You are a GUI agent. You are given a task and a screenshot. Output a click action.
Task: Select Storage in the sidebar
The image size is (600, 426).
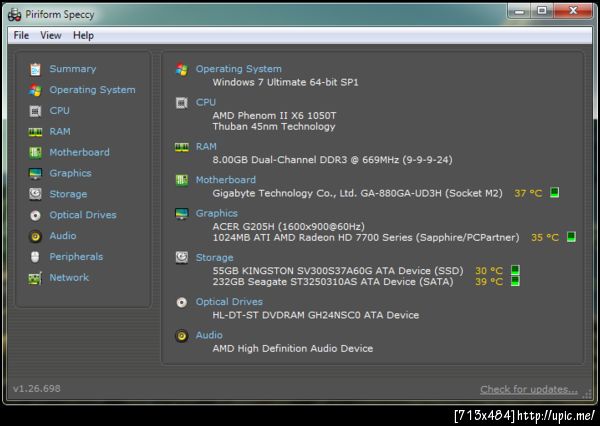(68, 194)
